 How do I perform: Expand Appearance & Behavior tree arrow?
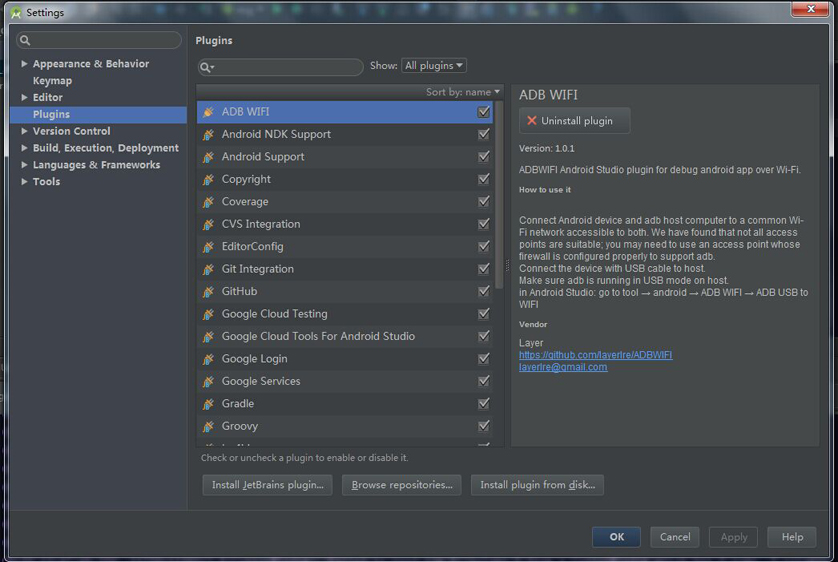point(24,64)
